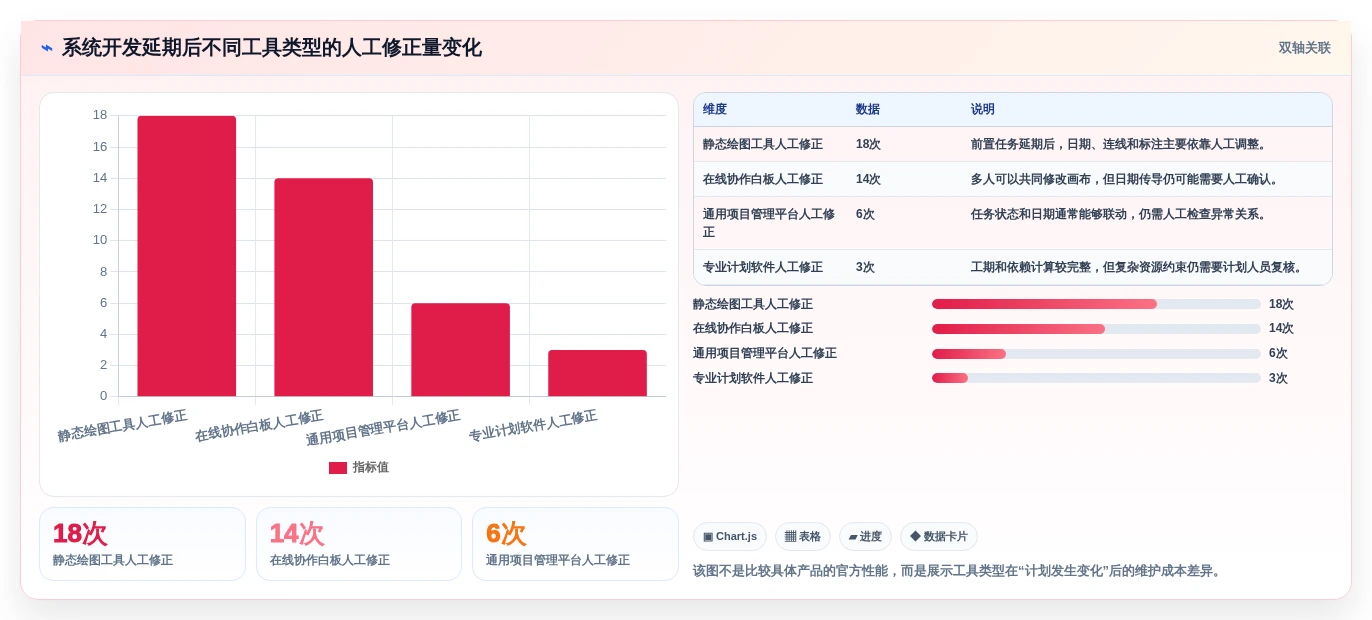The width and height of the screenshot is (1372, 620).
Task: Select the 静态绘图工具人工修正 bar in chart
Action: tap(187, 256)
